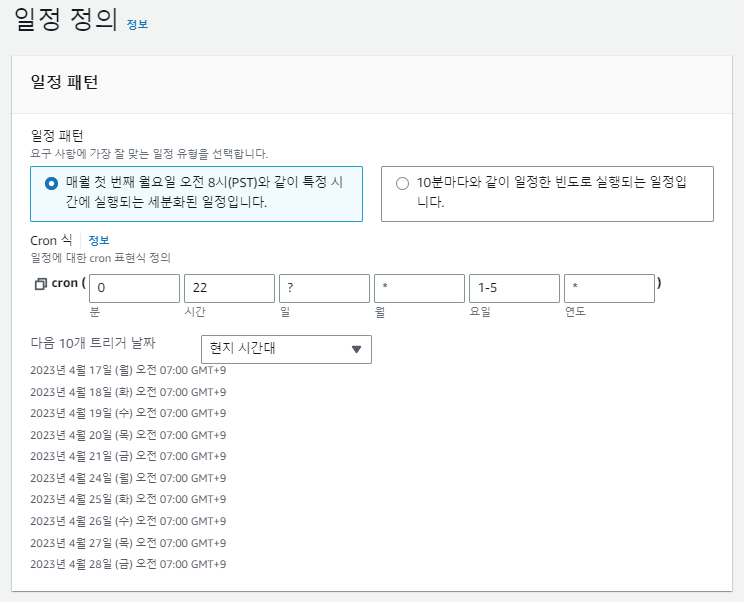
Task: Open the 정보 link next to 일정 정의
Action: (137, 24)
